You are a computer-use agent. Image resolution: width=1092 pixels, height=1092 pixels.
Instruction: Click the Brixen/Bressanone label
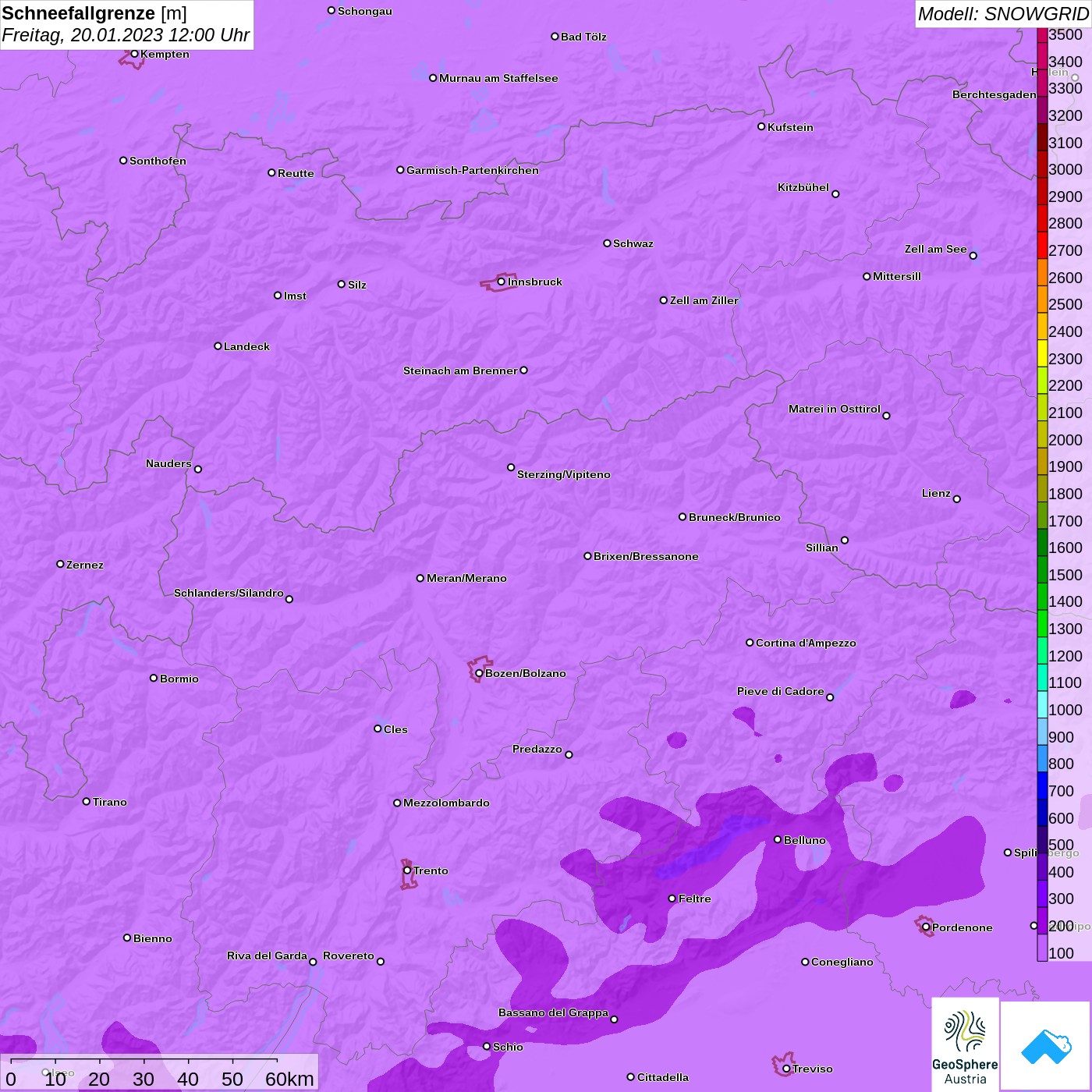click(646, 556)
